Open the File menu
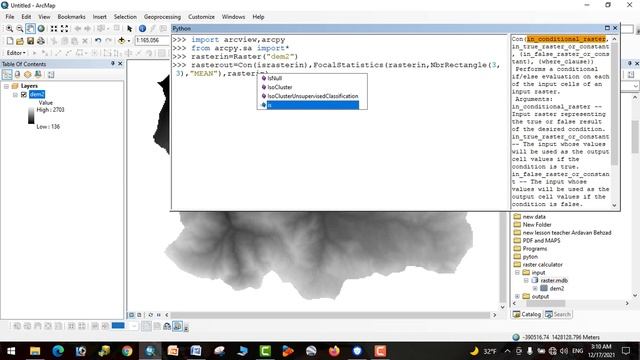 [10, 17]
